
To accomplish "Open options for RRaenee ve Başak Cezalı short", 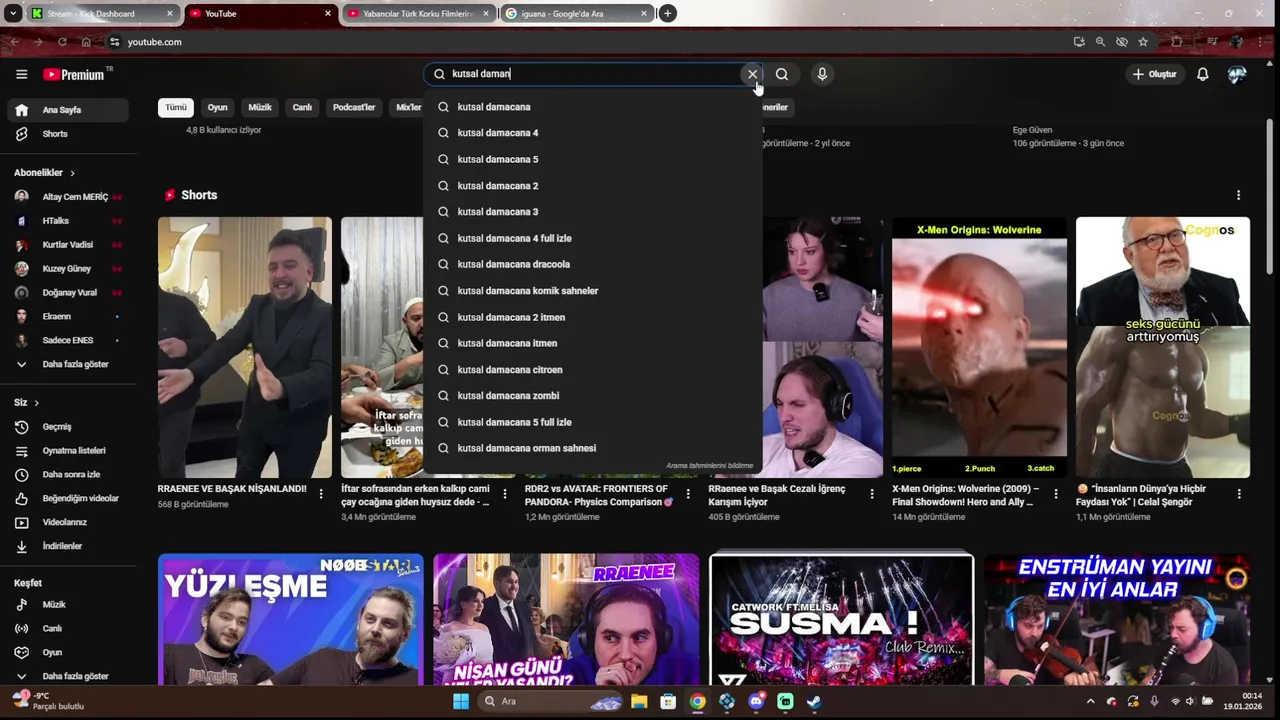I will 872,494.
